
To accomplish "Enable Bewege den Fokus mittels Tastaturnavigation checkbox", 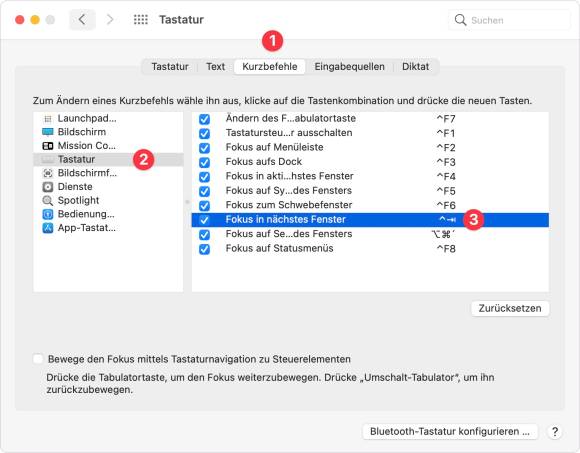I will (x=38, y=359).
